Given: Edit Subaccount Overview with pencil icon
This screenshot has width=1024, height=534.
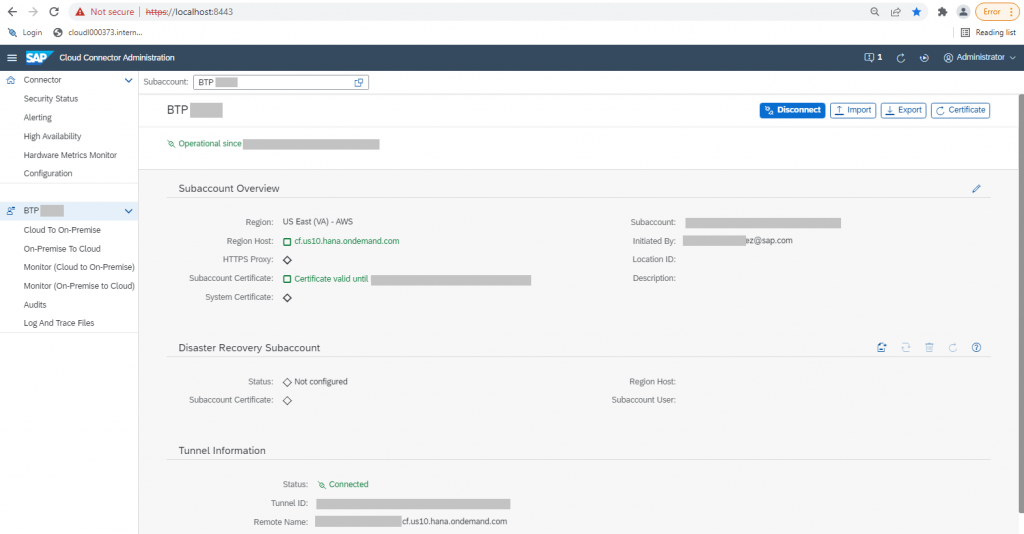Looking at the screenshot, I should [976, 189].
